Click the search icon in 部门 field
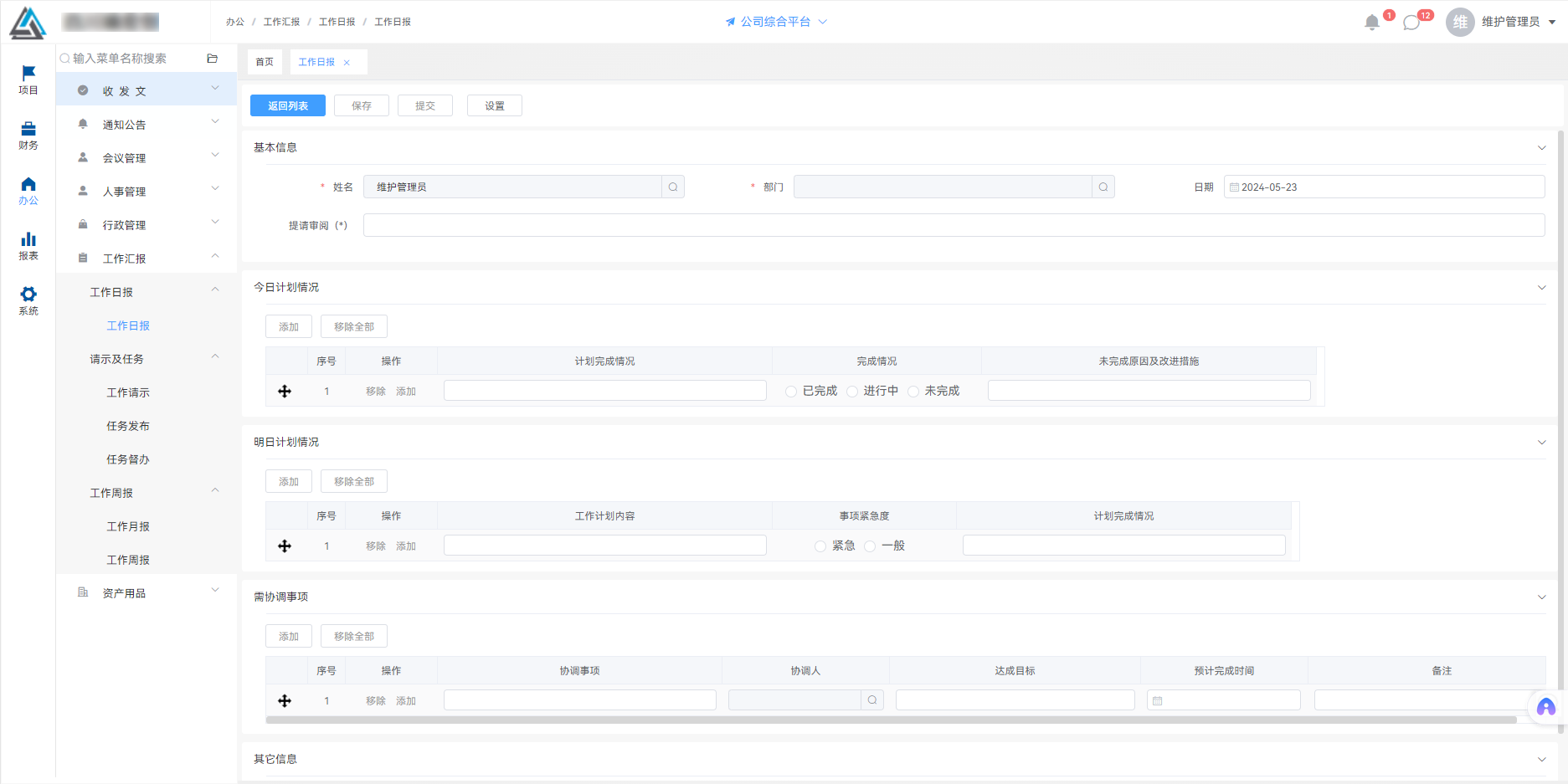The image size is (1568, 784). coord(1103,187)
